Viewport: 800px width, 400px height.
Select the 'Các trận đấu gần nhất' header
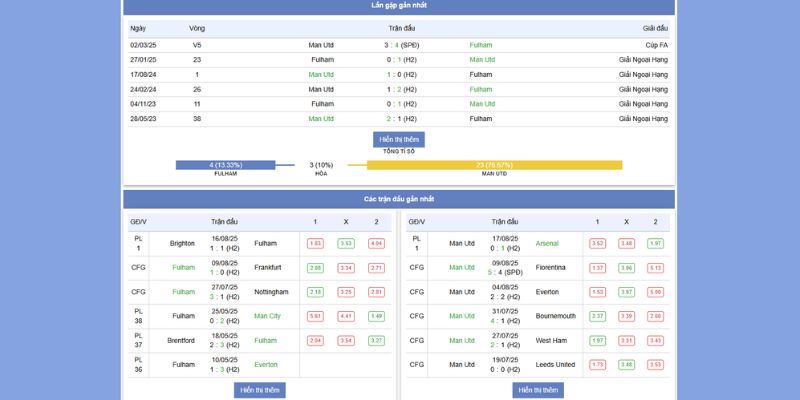point(399,199)
